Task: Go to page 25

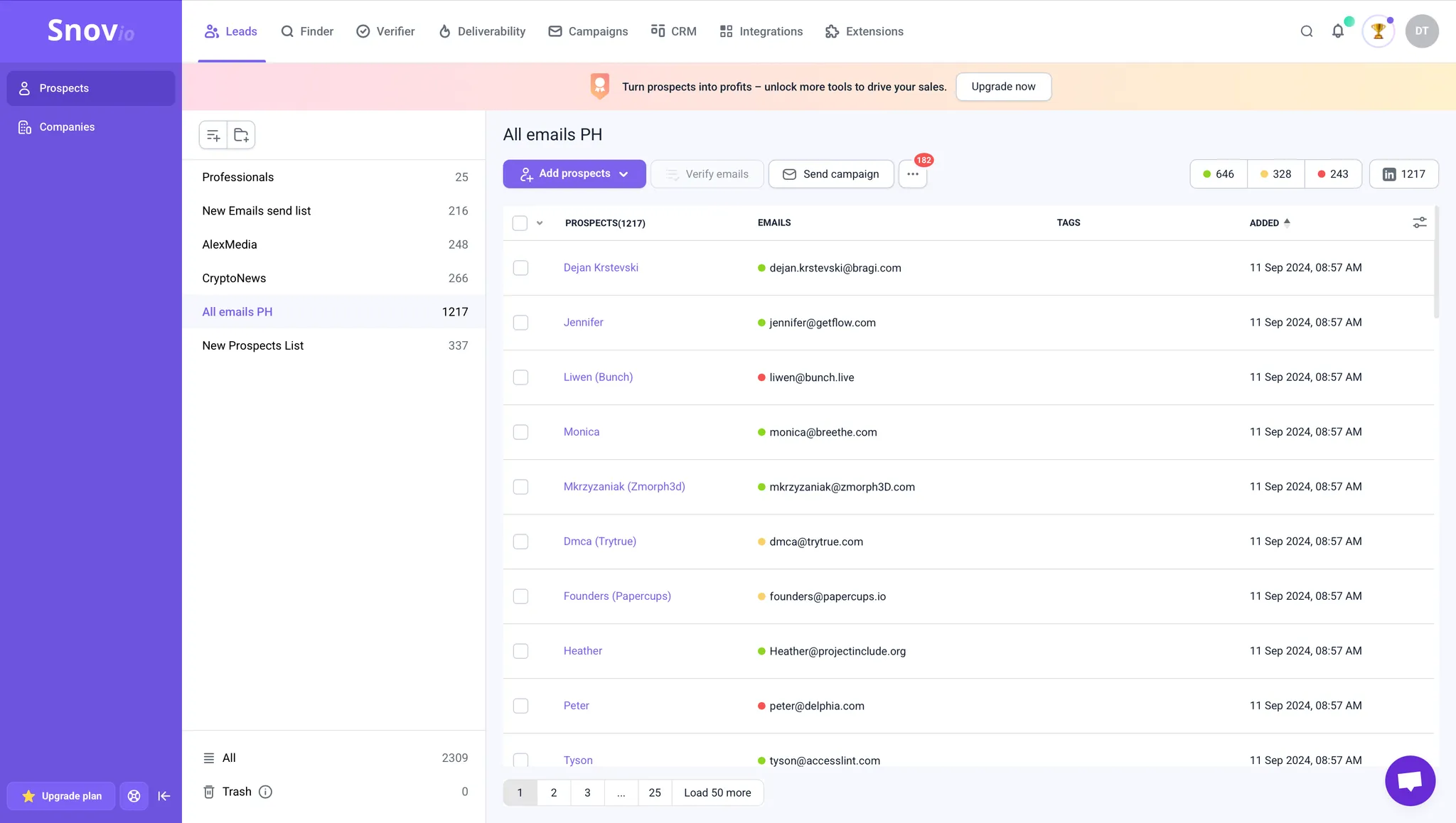Action: pyautogui.click(x=655, y=792)
